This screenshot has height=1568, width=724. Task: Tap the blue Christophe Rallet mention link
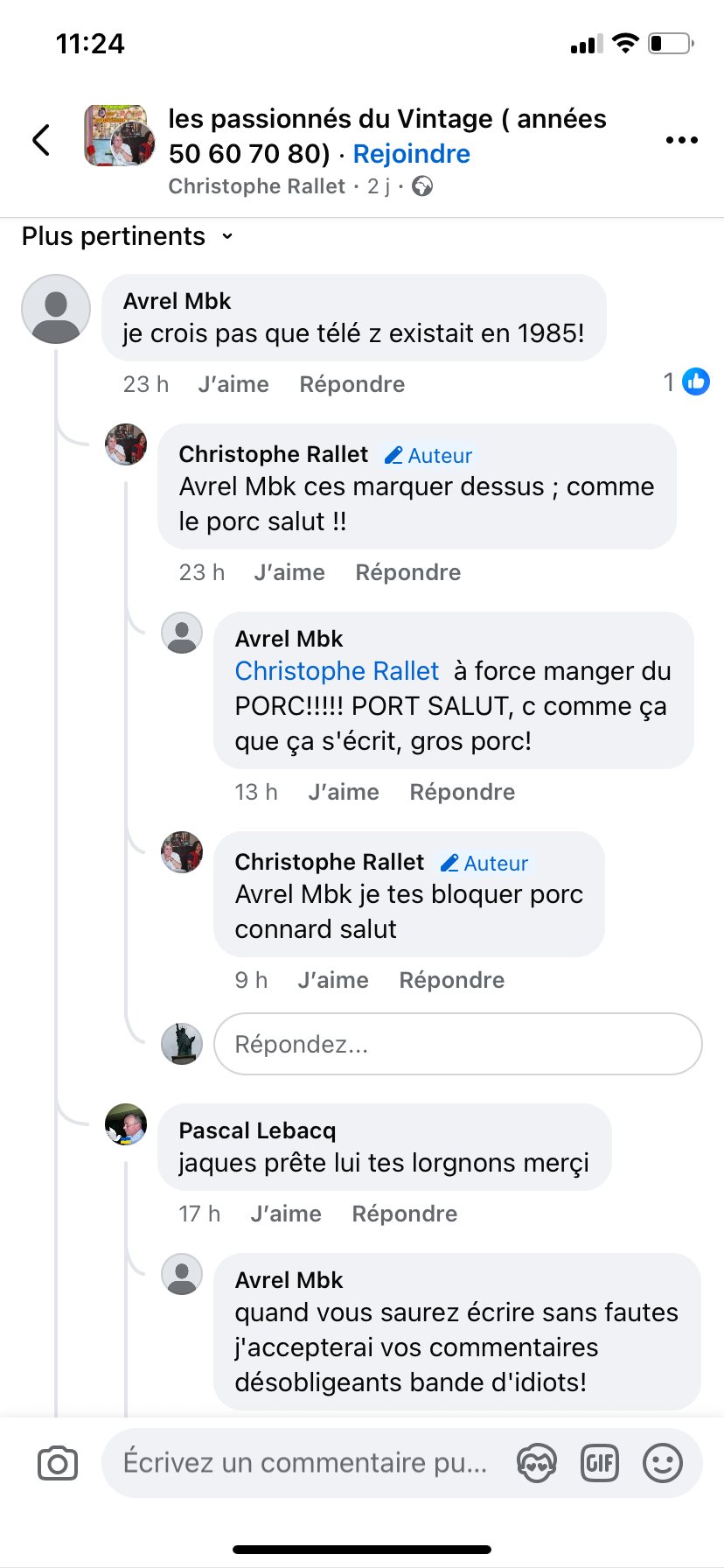click(x=337, y=671)
